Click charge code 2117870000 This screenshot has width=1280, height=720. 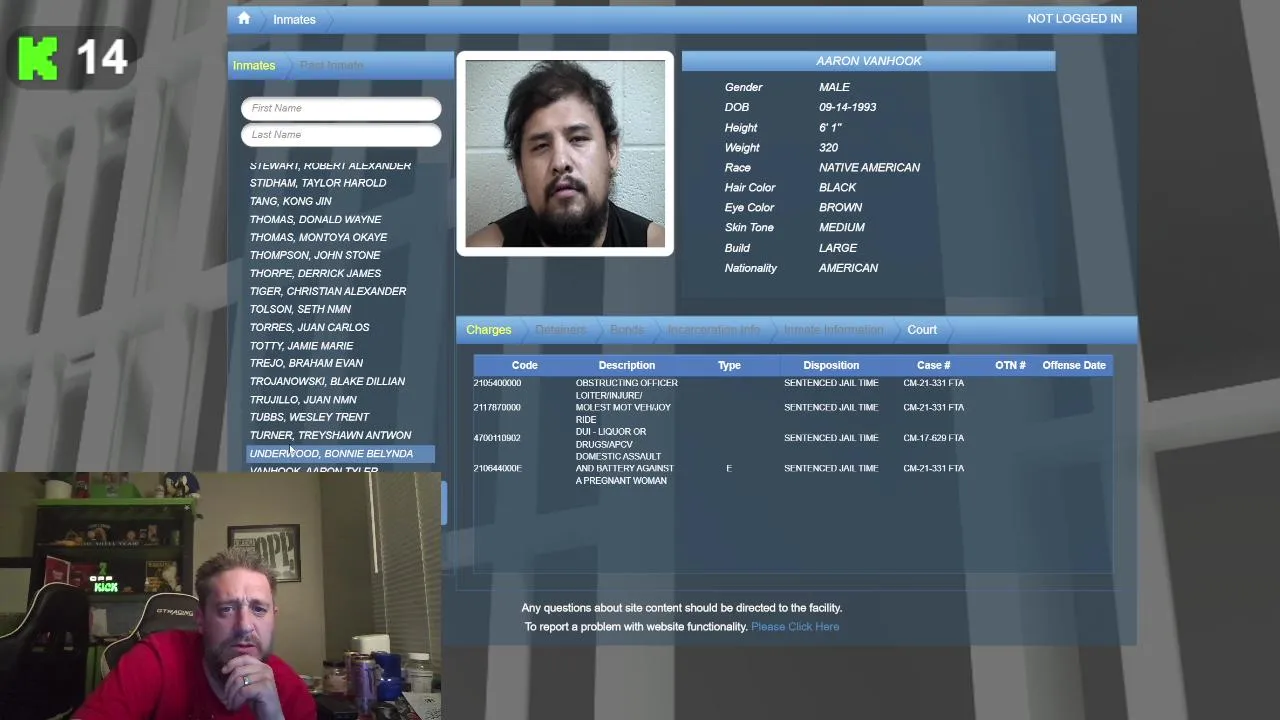click(497, 407)
